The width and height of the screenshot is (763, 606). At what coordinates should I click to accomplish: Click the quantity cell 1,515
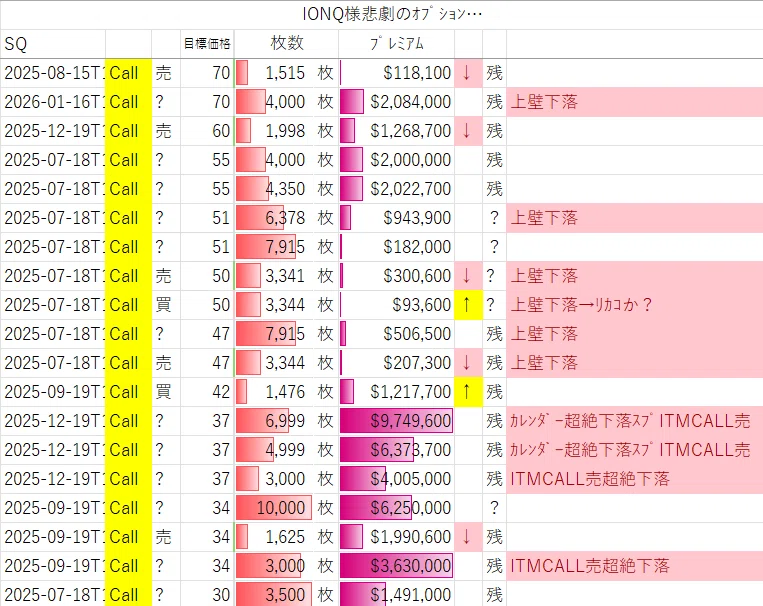(274, 73)
